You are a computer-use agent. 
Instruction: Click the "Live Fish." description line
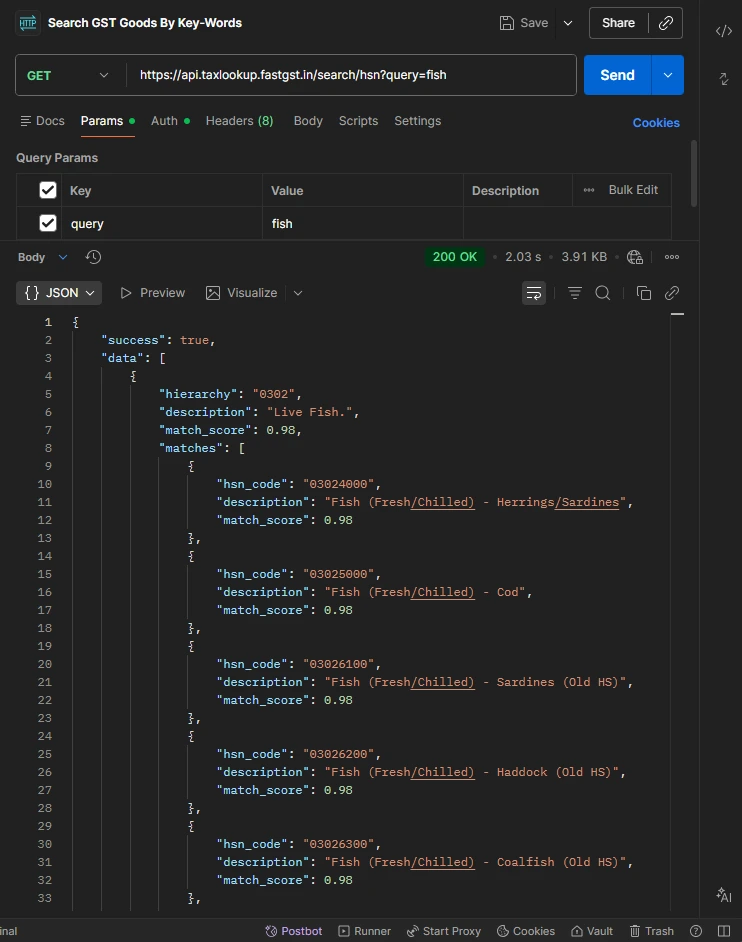tap(259, 412)
